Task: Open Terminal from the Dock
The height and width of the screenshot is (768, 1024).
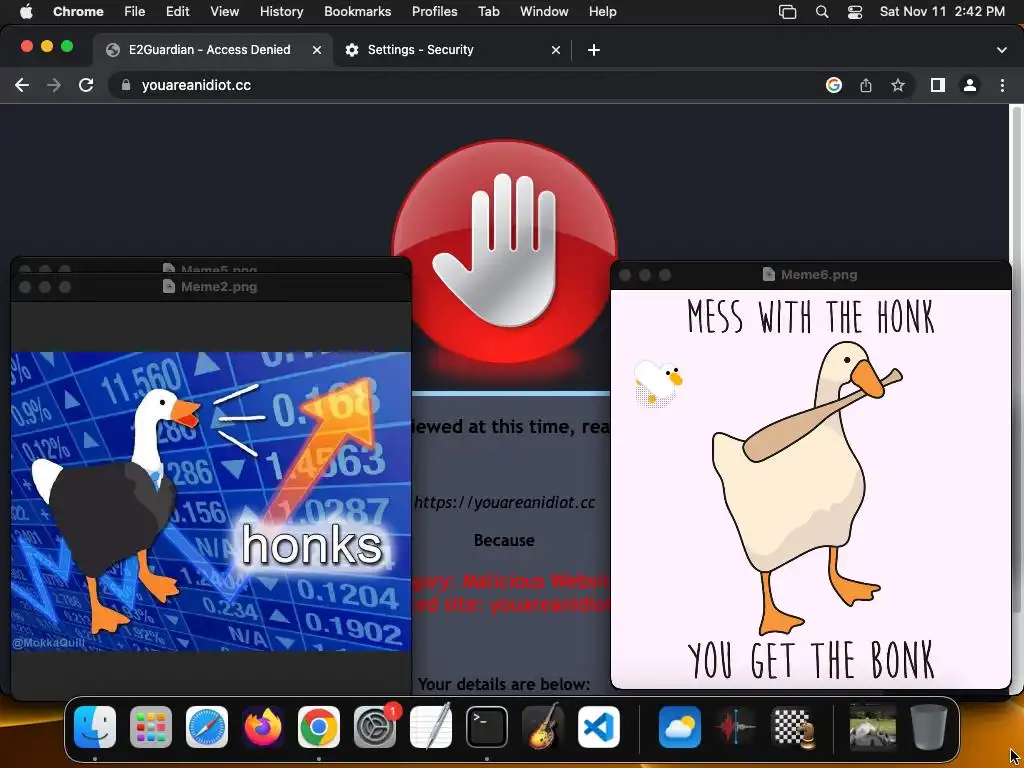Action: pos(487,727)
